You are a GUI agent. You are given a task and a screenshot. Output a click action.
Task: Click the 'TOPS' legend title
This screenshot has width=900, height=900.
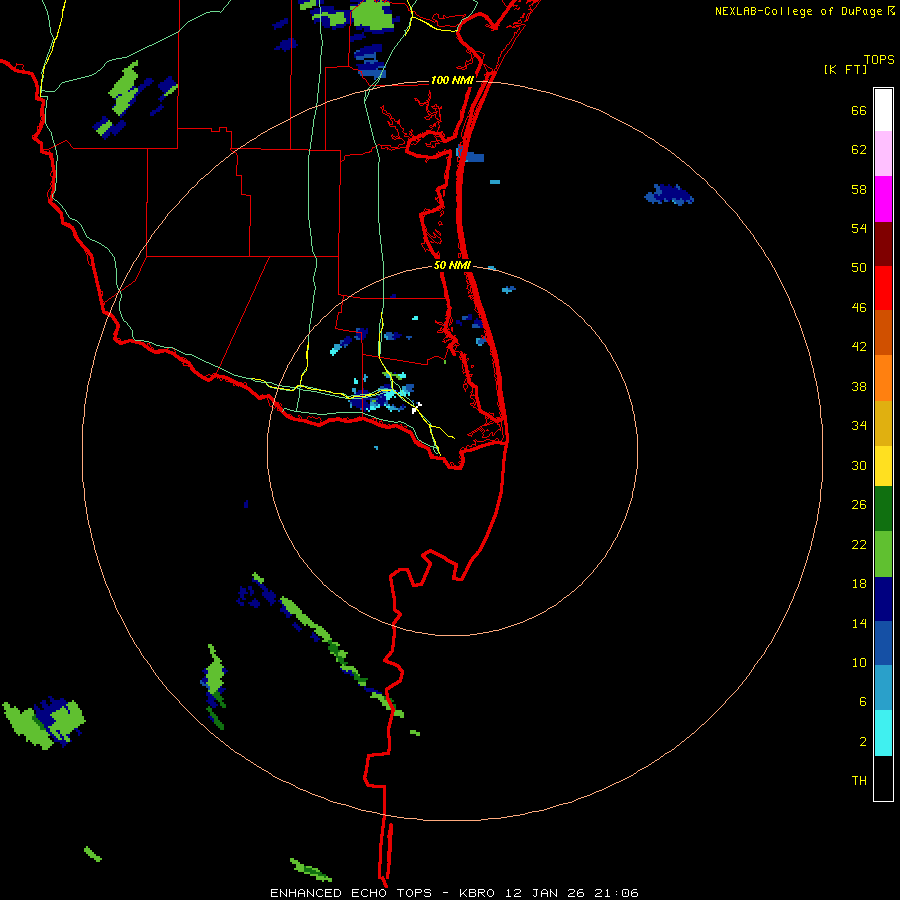[x=879, y=59]
